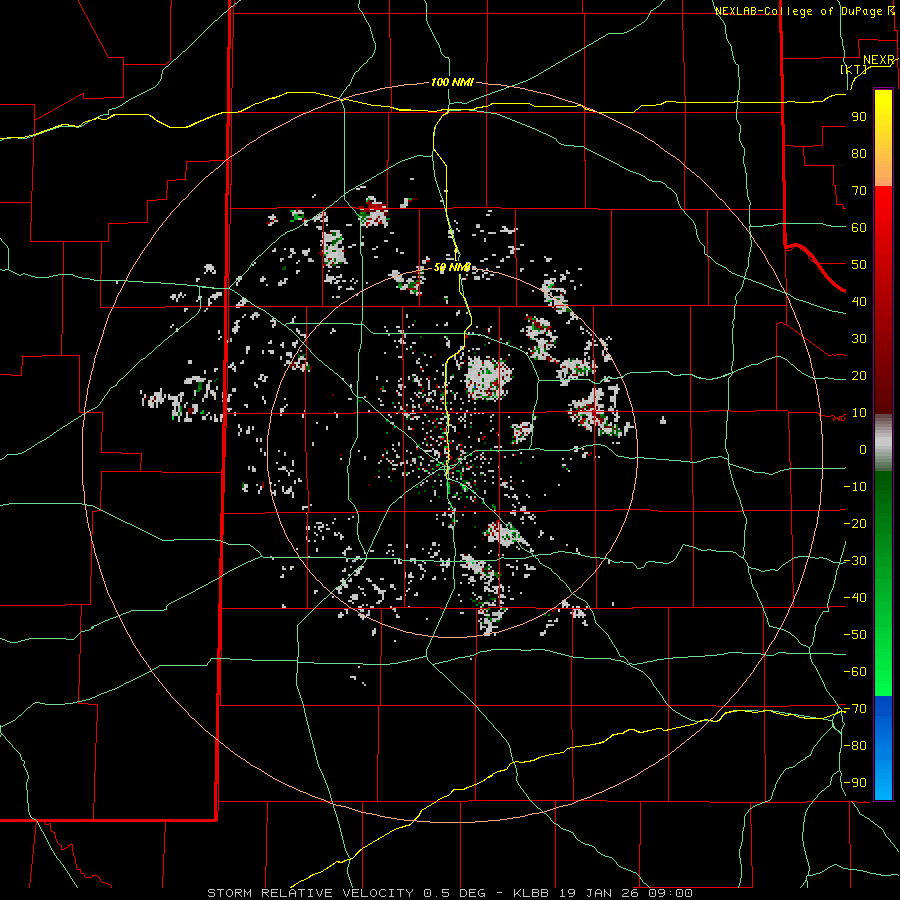Click the -70 value on the velocity scale

pos(855,709)
